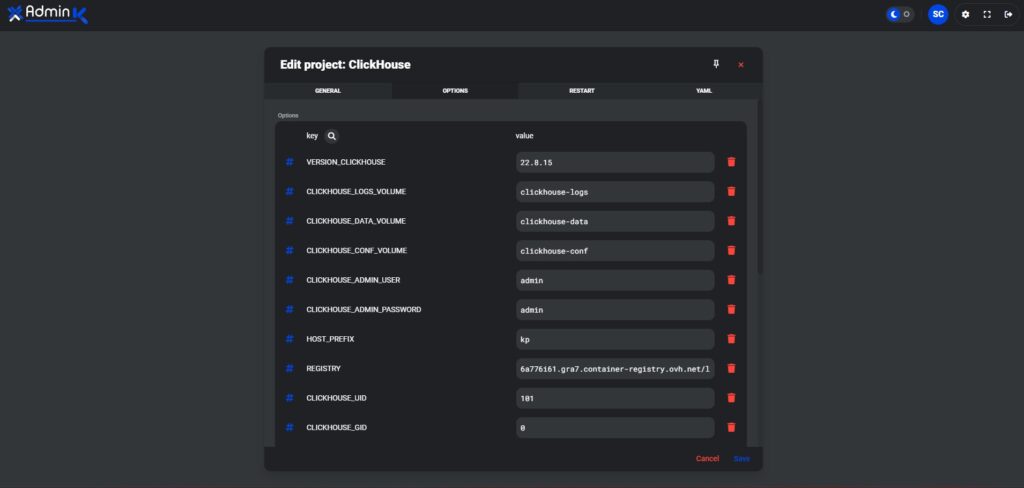Switch to the RESTART tab
The image size is (1024, 488).
click(x=582, y=91)
